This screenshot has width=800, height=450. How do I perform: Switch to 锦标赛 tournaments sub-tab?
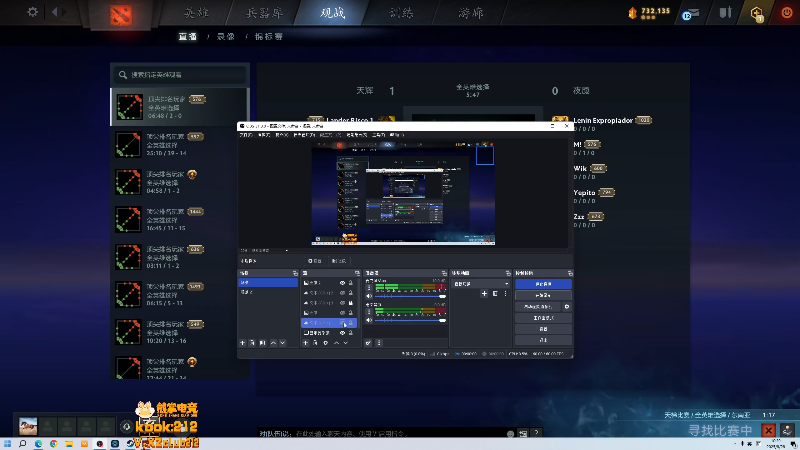point(269,37)
